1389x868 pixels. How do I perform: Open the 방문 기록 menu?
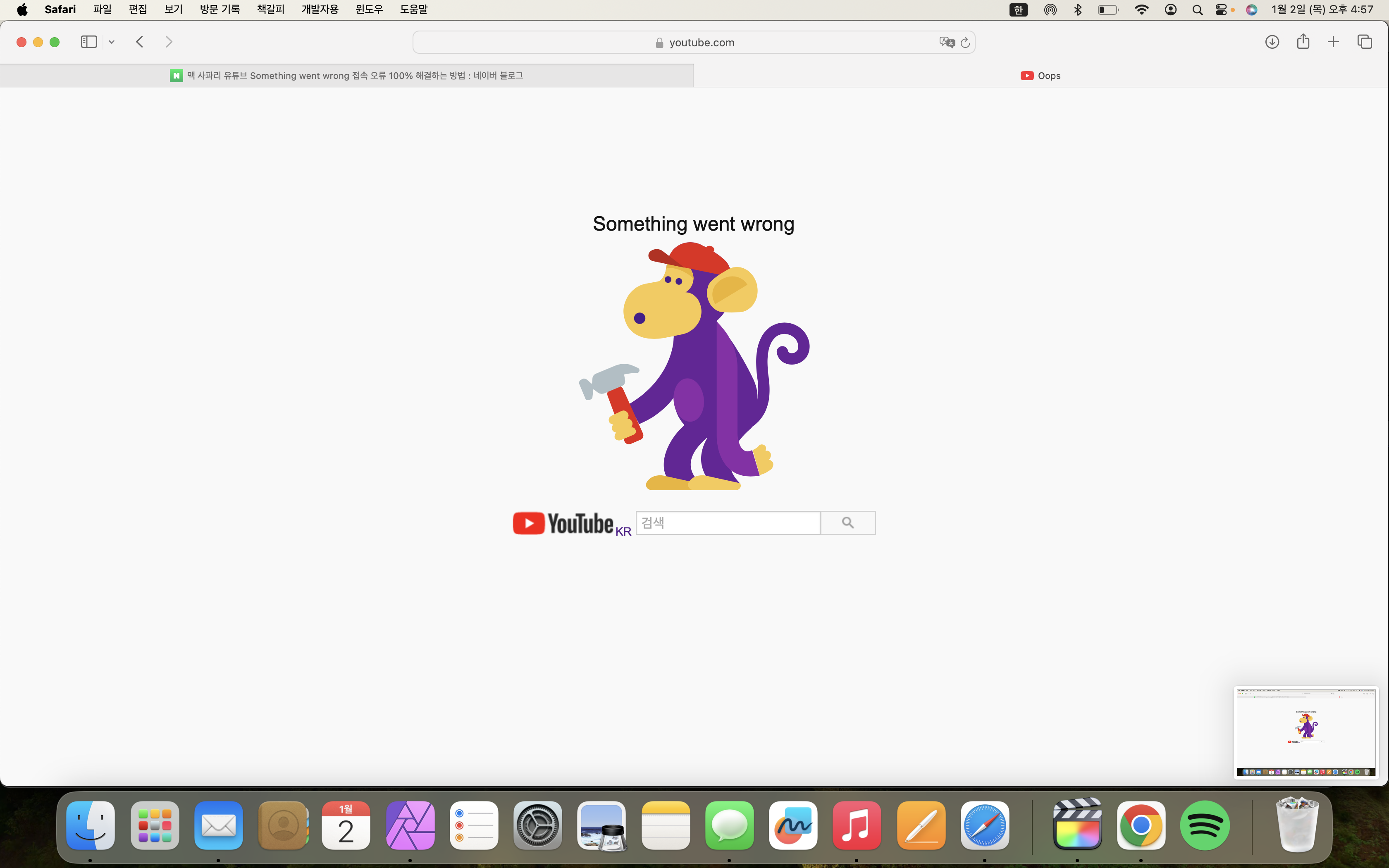(220, 10)
